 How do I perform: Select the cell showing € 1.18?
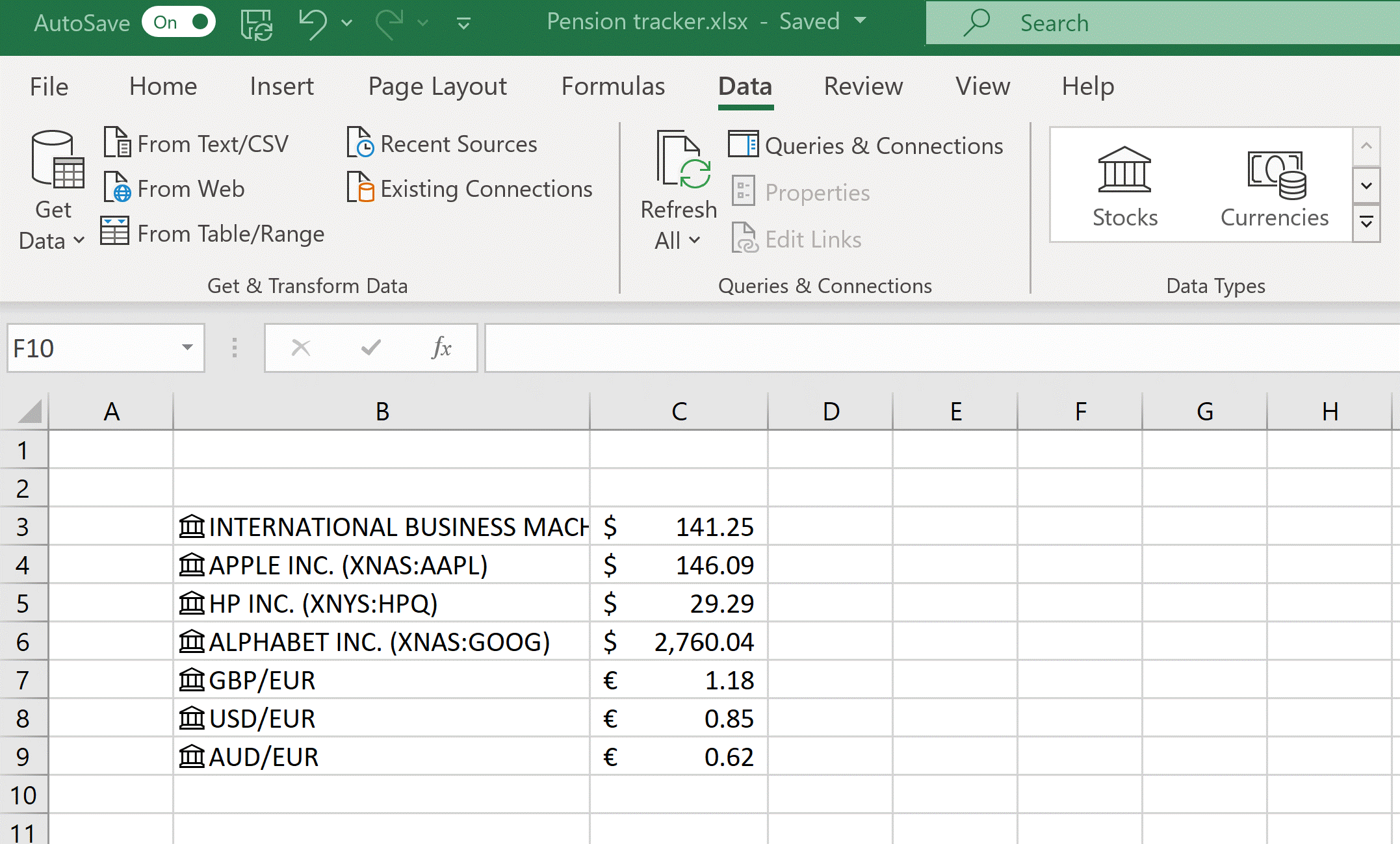tap(679, 680)
